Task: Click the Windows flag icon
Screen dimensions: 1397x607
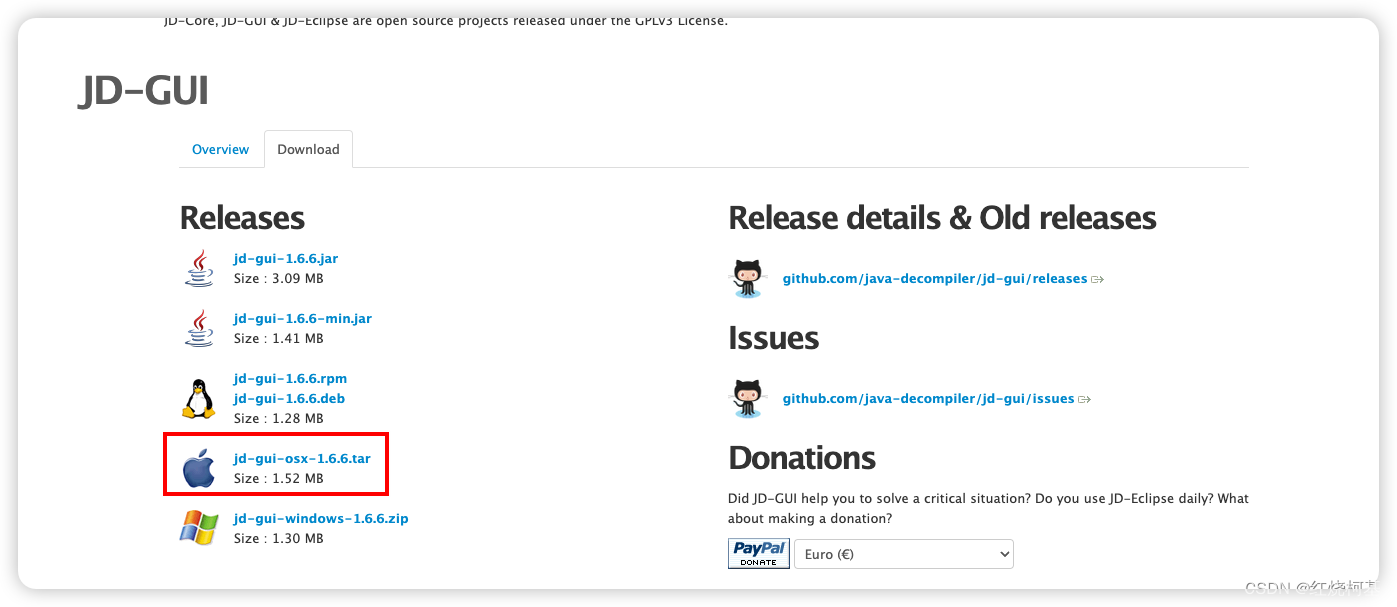Action: coord(199,528)
